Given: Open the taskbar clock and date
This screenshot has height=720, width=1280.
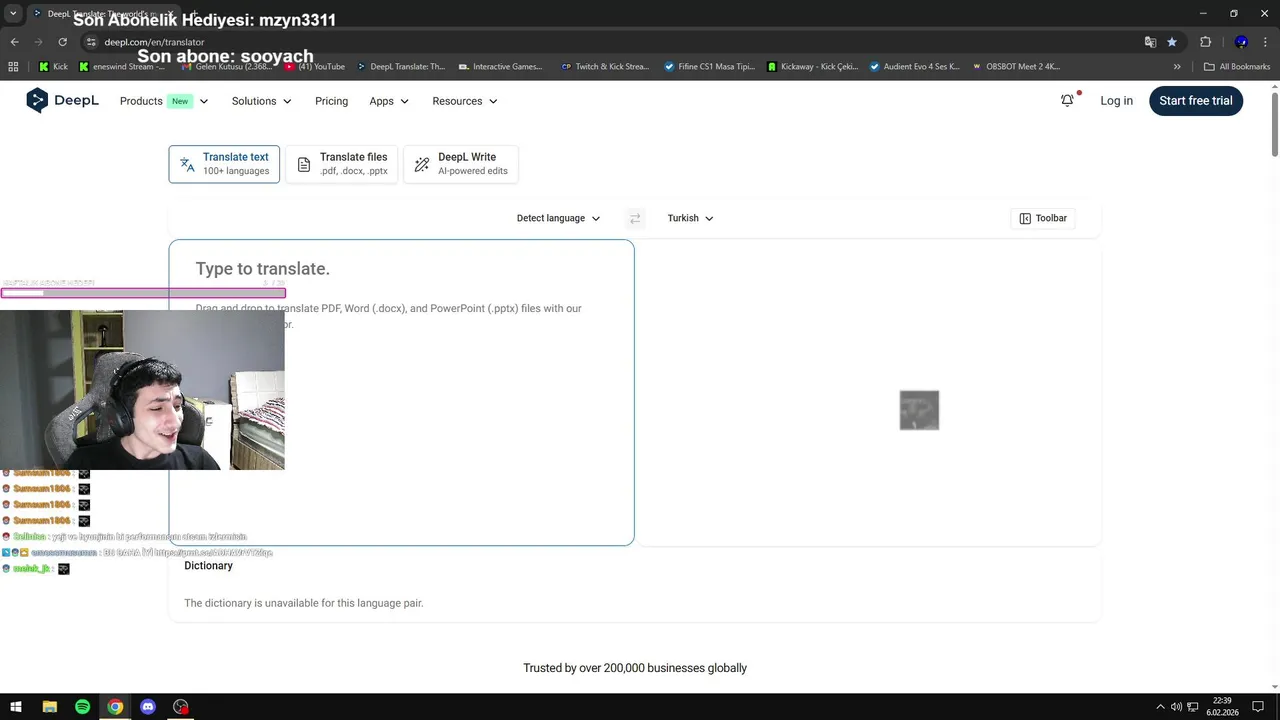Looking at the screenshot, I should 1222,707.
